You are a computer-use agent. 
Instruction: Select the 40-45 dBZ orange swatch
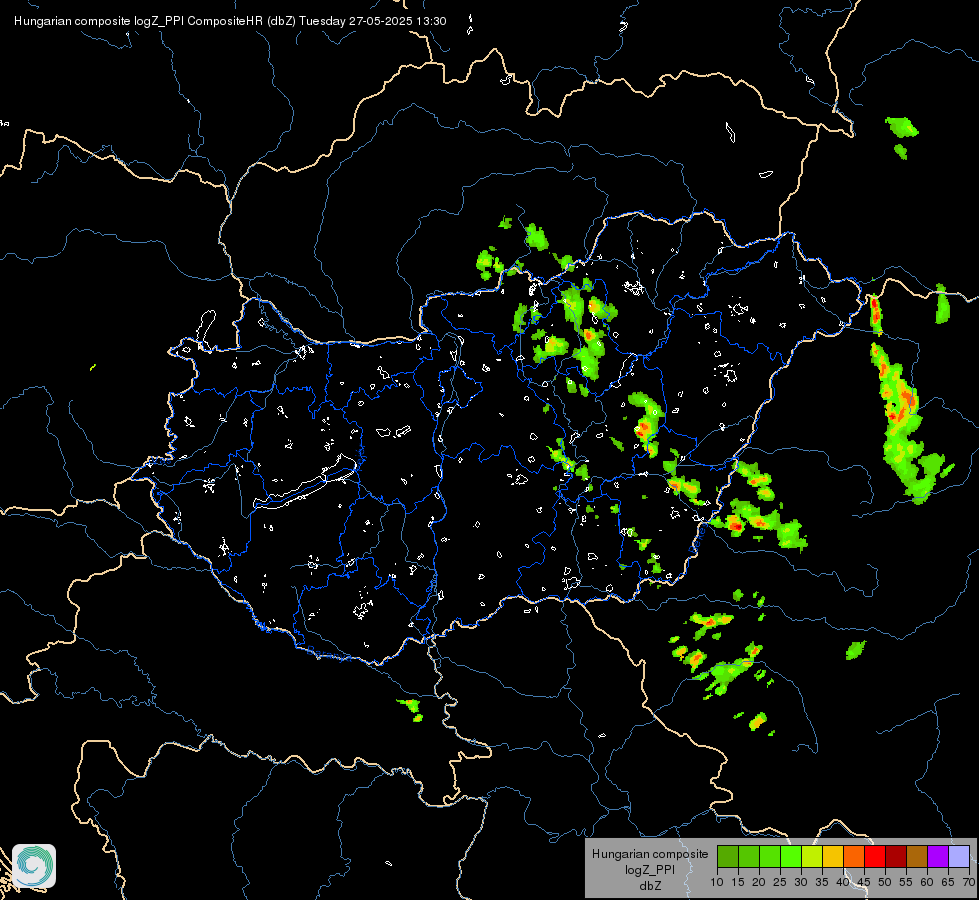coord(854,856)
